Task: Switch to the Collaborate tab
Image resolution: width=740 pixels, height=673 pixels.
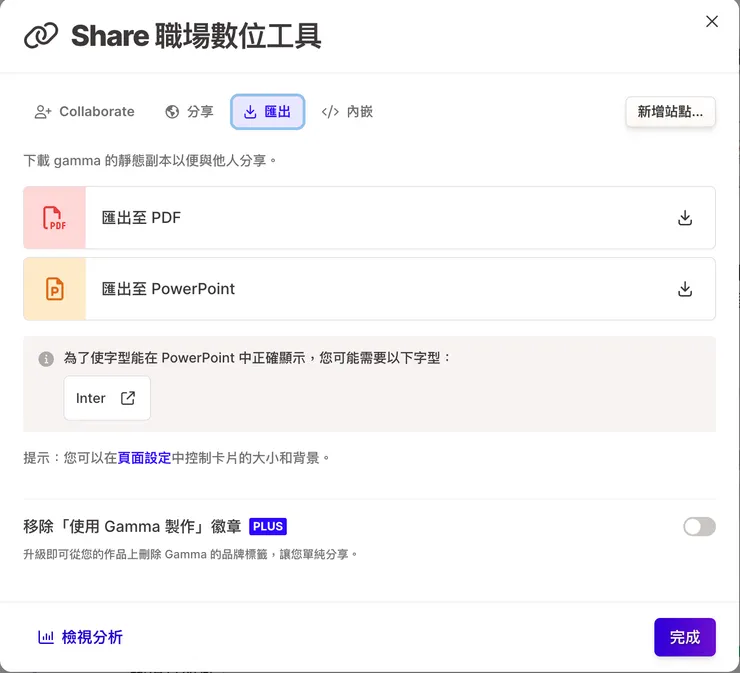Action: [x=84, y=112]
